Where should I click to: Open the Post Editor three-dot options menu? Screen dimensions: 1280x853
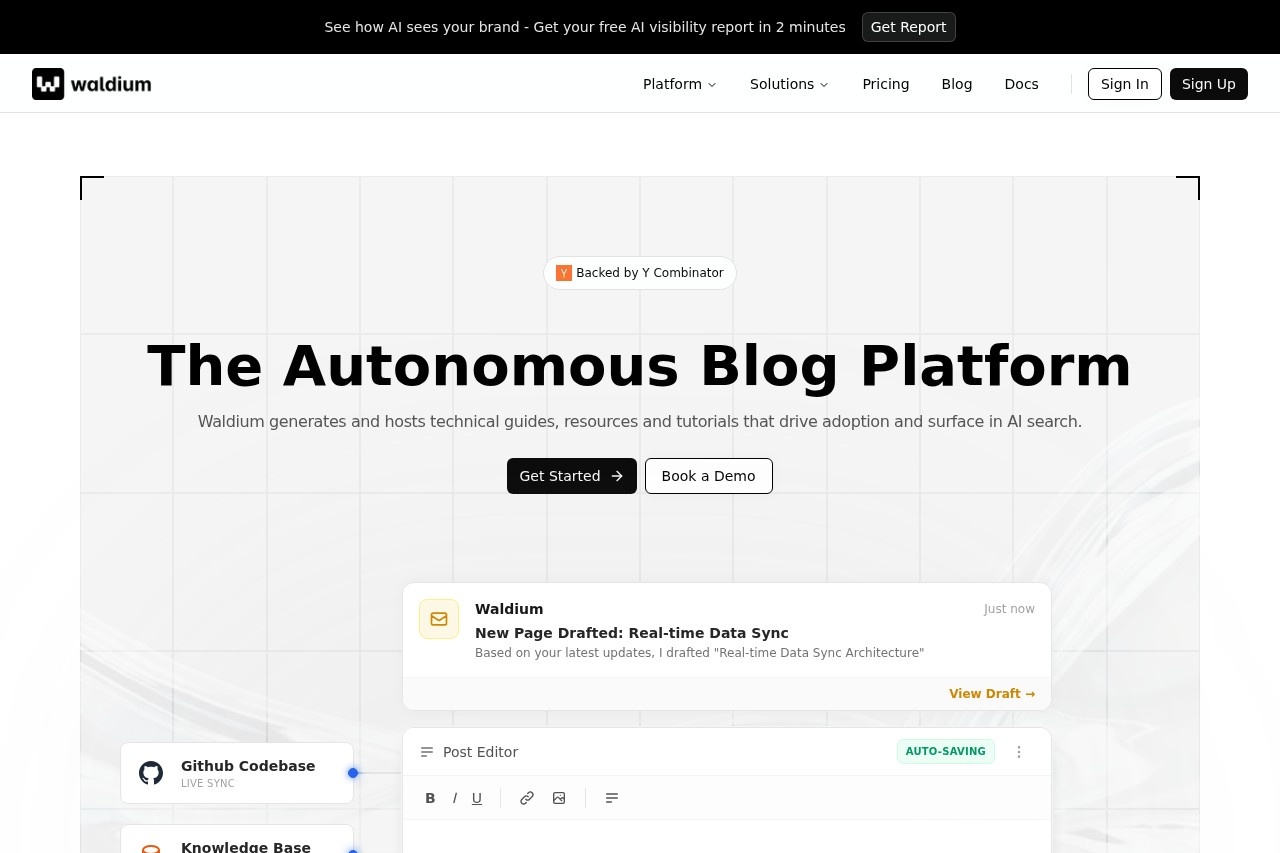[x=1019, y=752]
